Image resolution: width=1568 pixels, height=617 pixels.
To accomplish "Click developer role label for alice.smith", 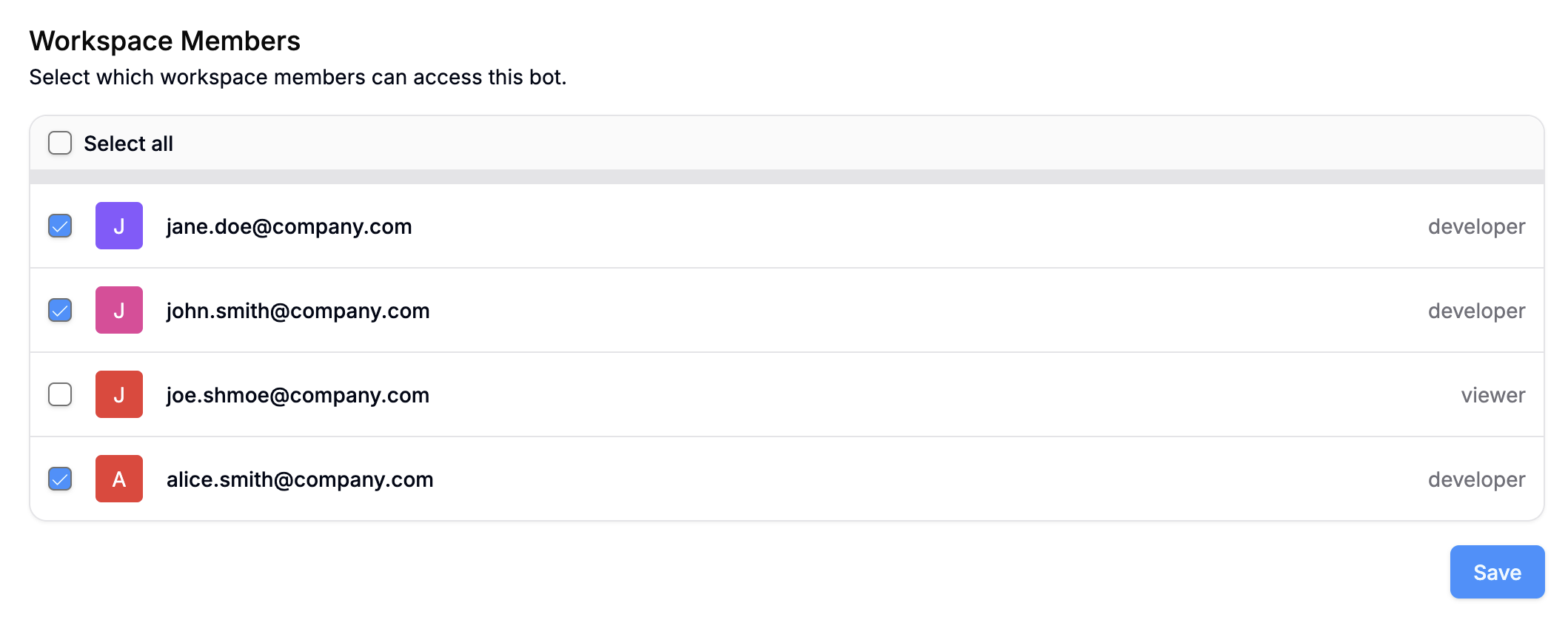I will click(1476, 479).
